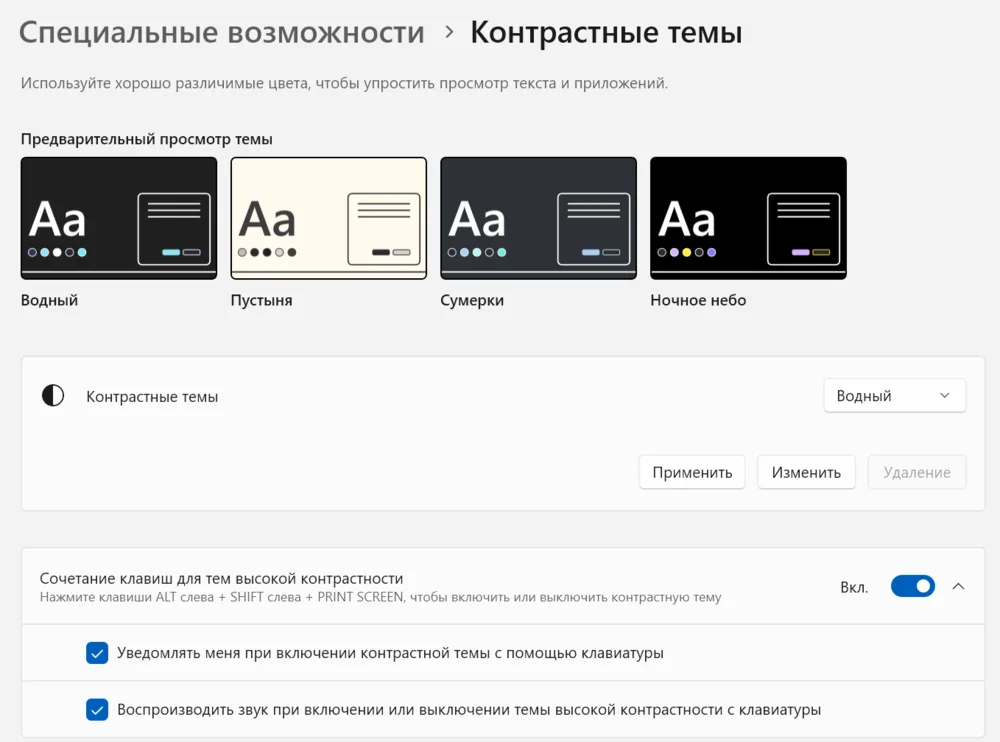The image size is (1000, 742).
Task: Click the Контрастные темы breadcrumb title
Action: [x=606, y=33]
